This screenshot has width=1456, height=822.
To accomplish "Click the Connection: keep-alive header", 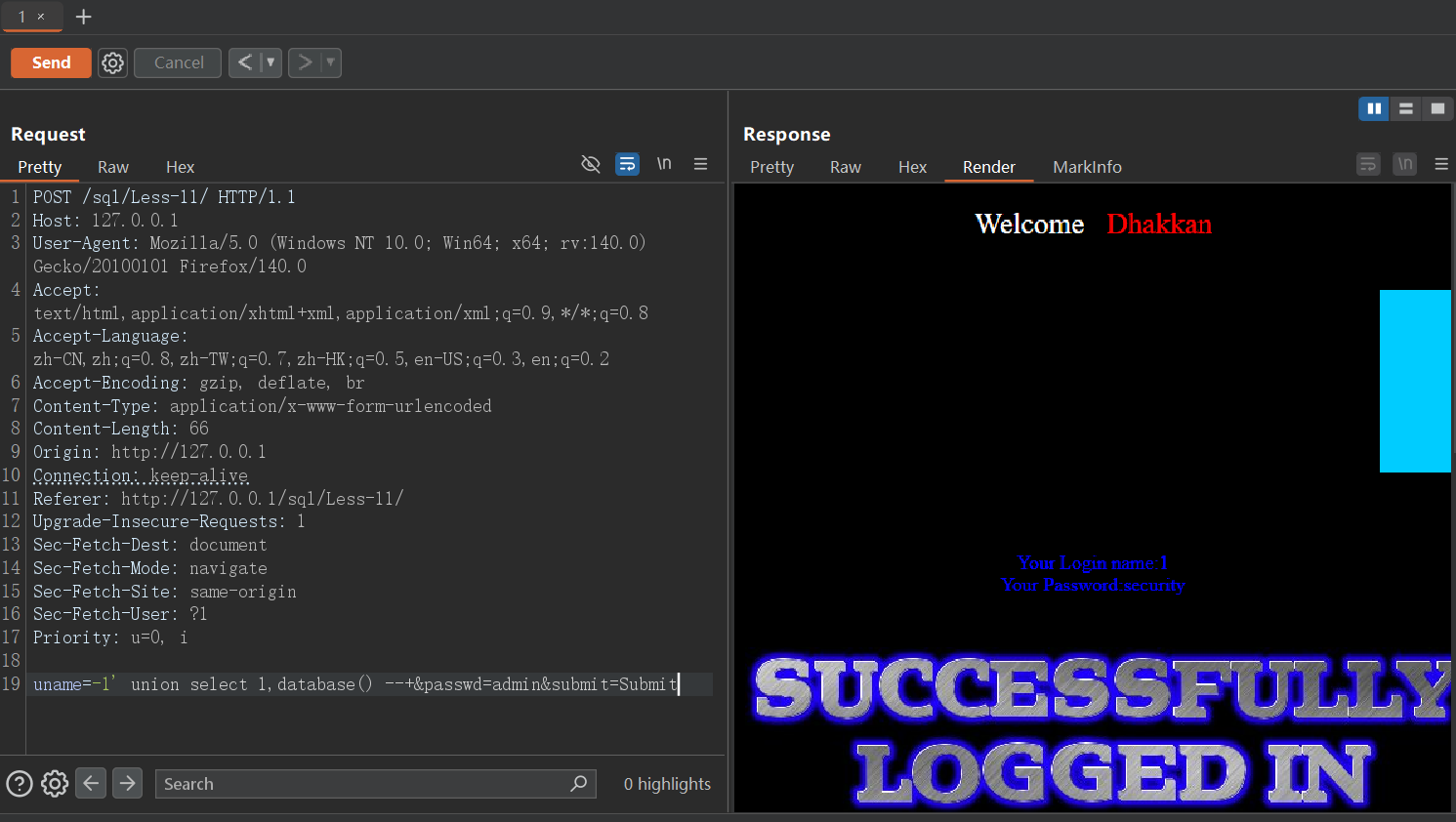I will coord(141,475).
